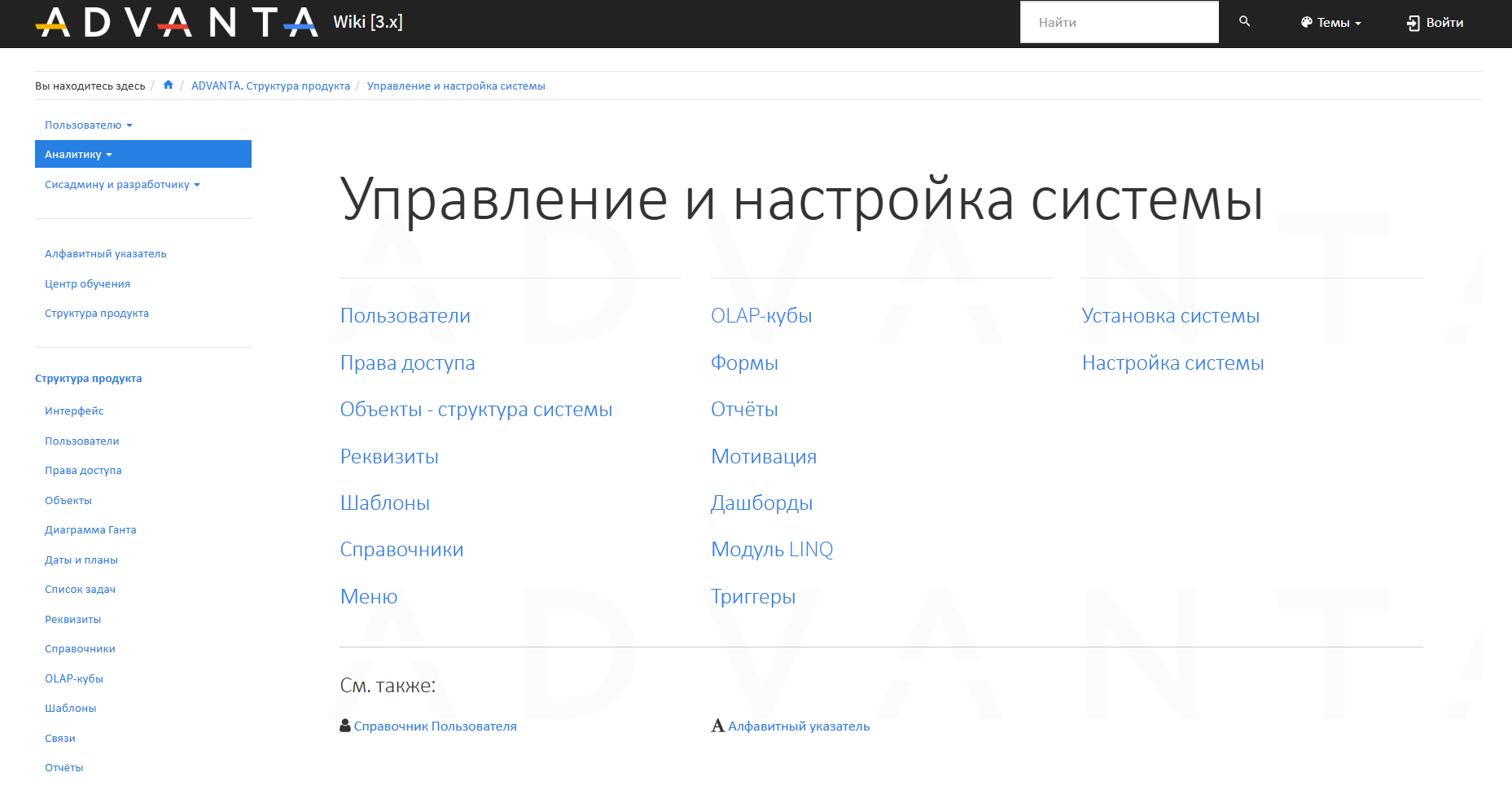Open the OLAP-кубы link in main content
This screenshot has height=790, width=1512.
[761, 316]
